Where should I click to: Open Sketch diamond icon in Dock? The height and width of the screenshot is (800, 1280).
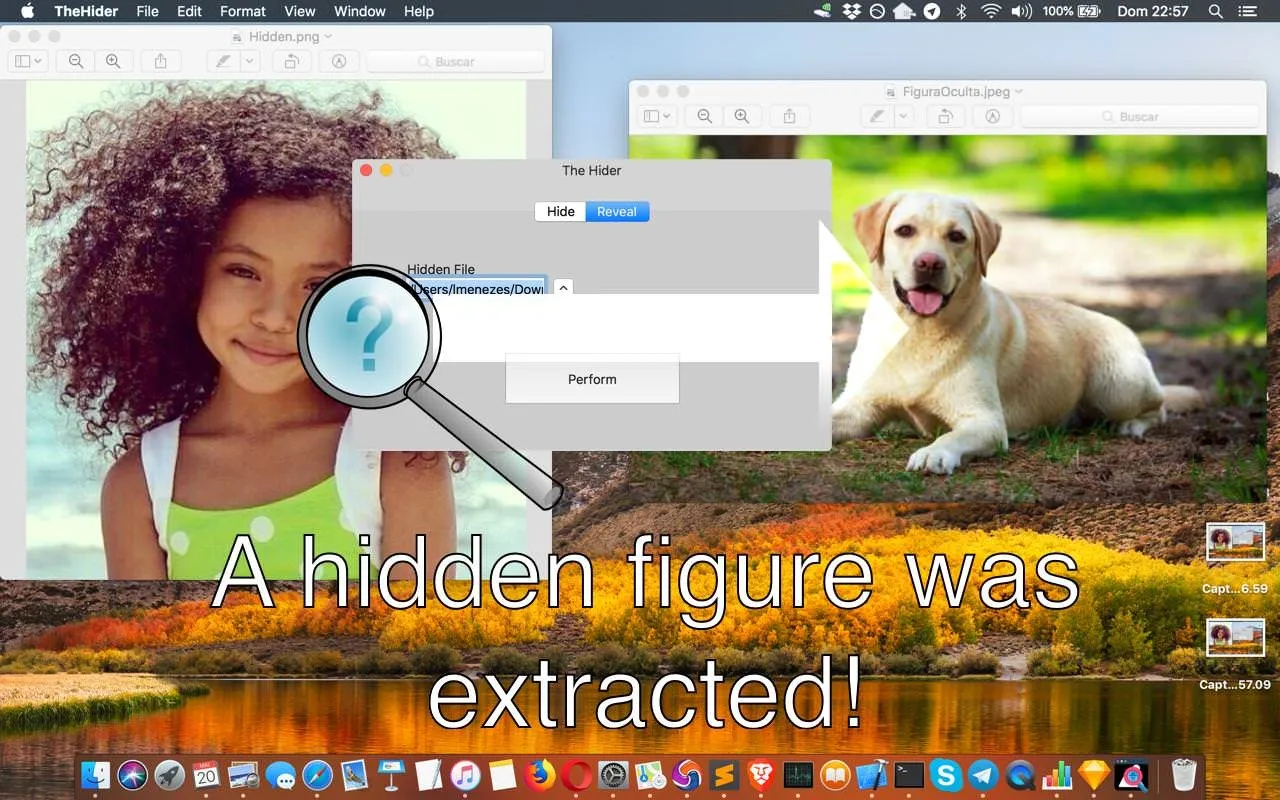click(1095, 774)
